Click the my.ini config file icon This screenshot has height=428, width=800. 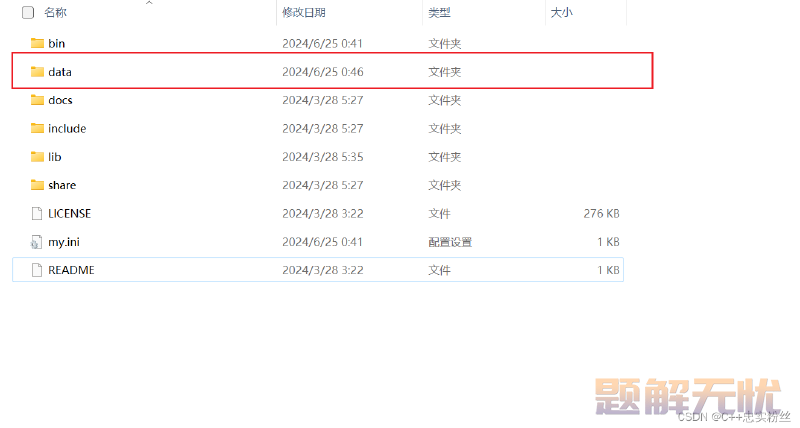click(x=36, y=242)
